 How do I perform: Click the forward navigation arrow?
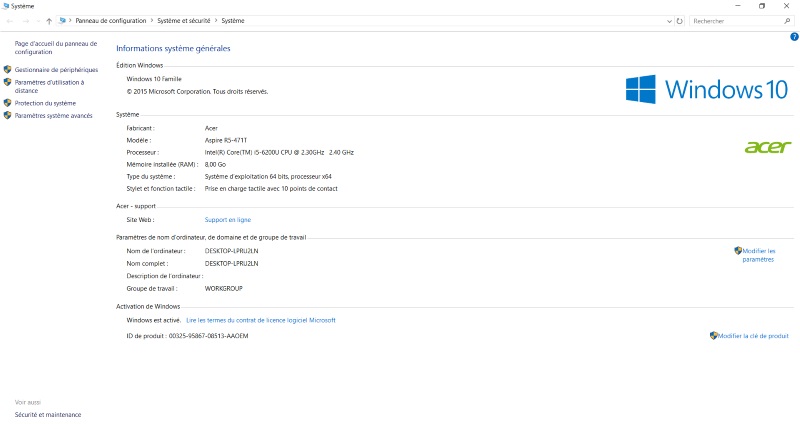[x=26, y=21]
